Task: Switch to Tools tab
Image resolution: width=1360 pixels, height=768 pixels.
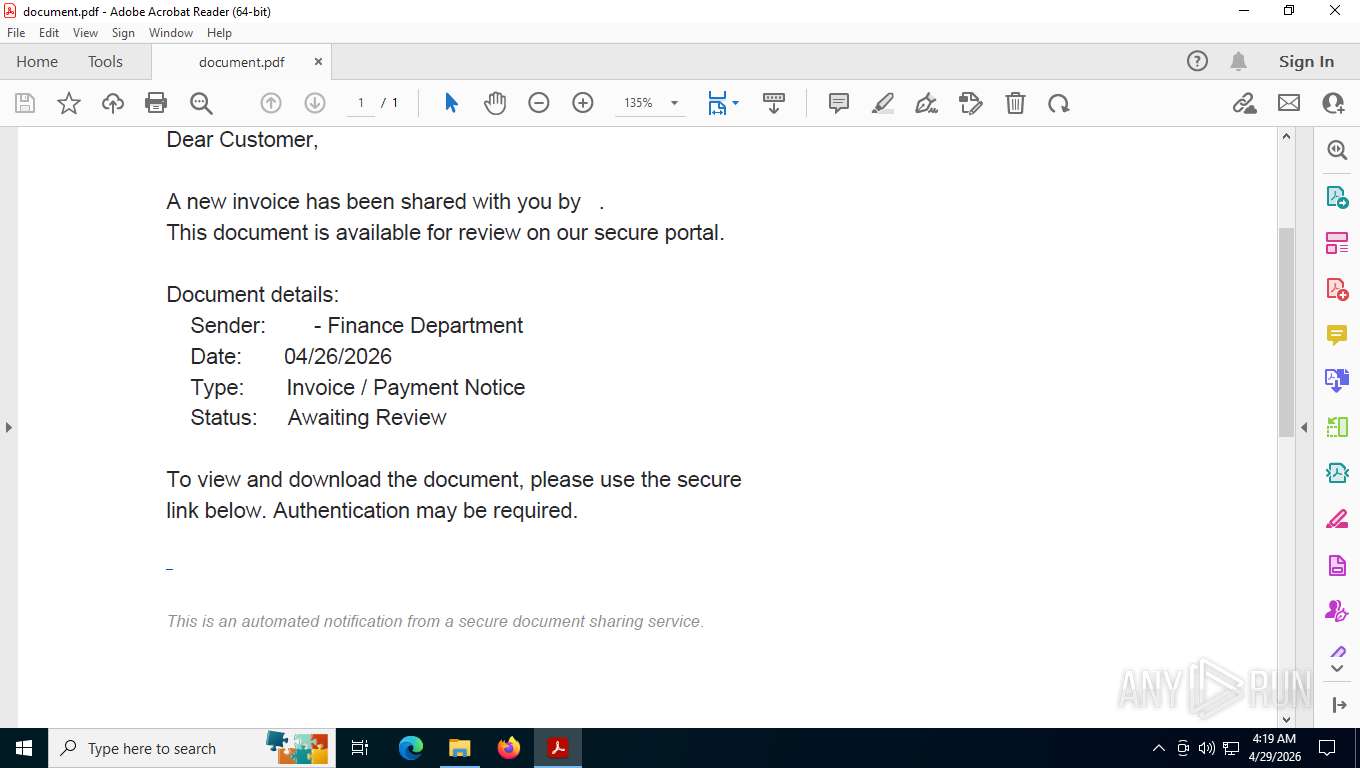Action: [105, 61]
